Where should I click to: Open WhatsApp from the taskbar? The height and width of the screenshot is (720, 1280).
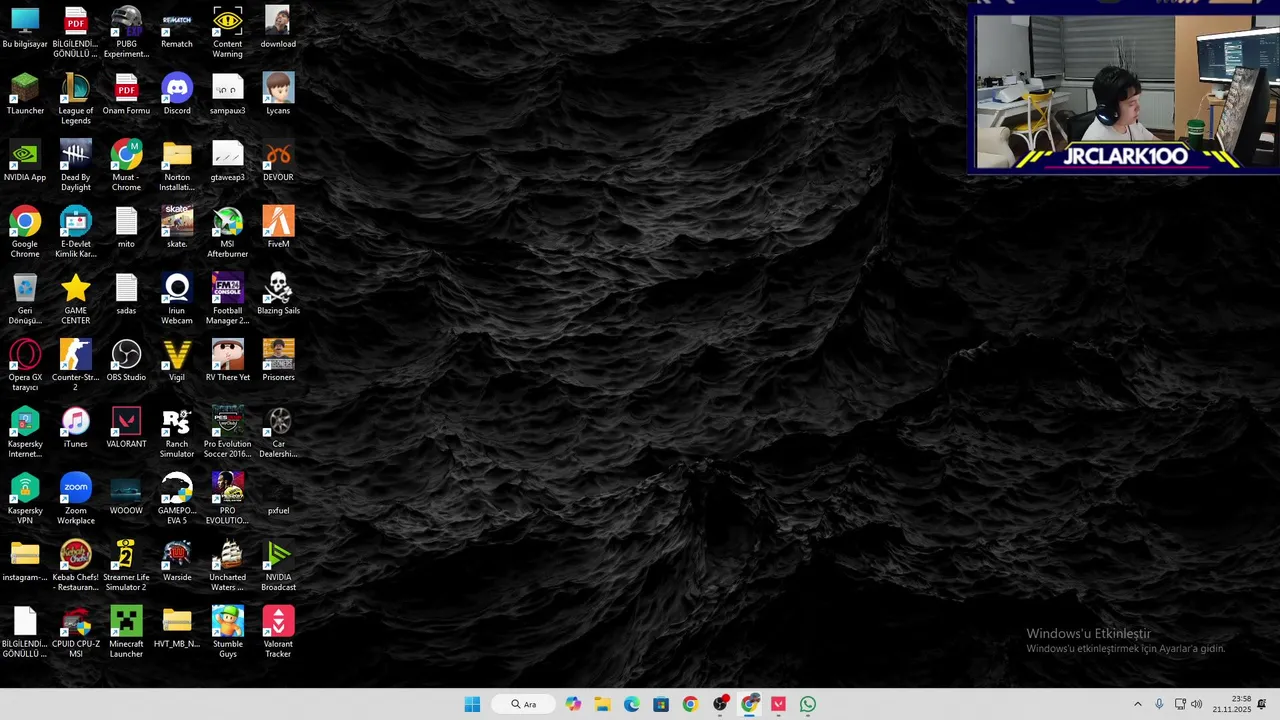tap(808, 704)
